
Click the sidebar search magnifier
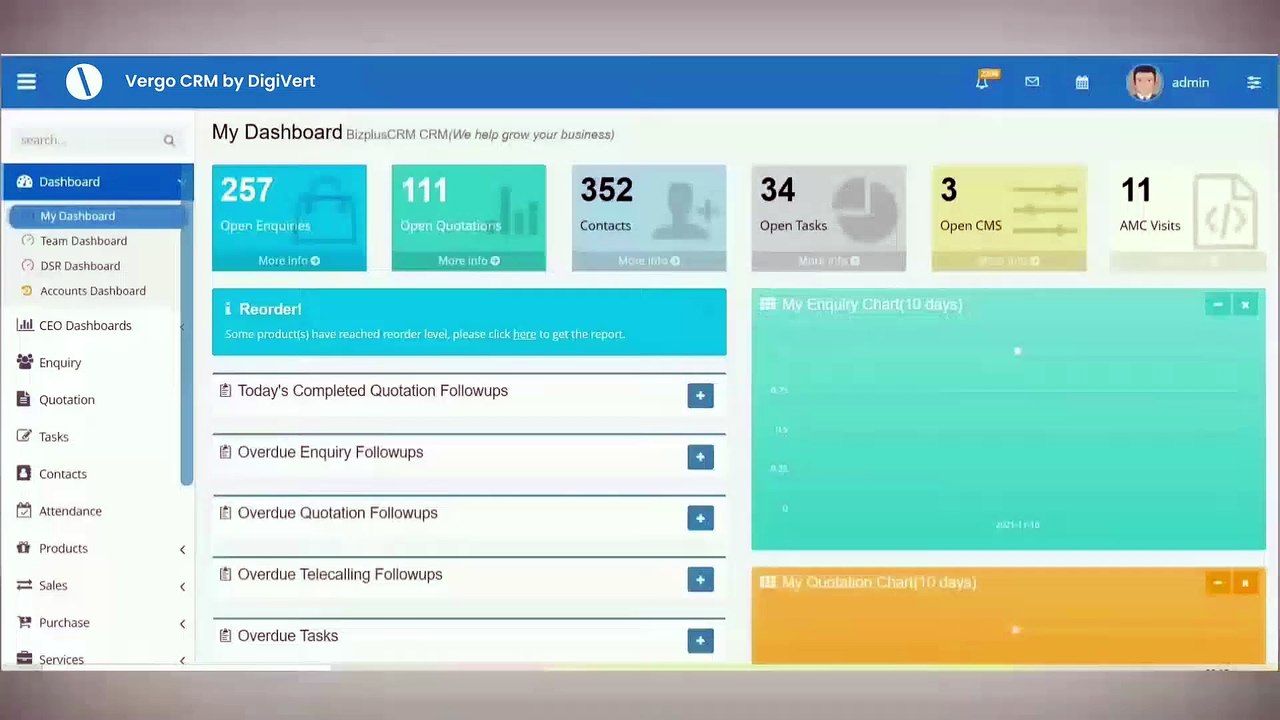[x=169, y=141]
